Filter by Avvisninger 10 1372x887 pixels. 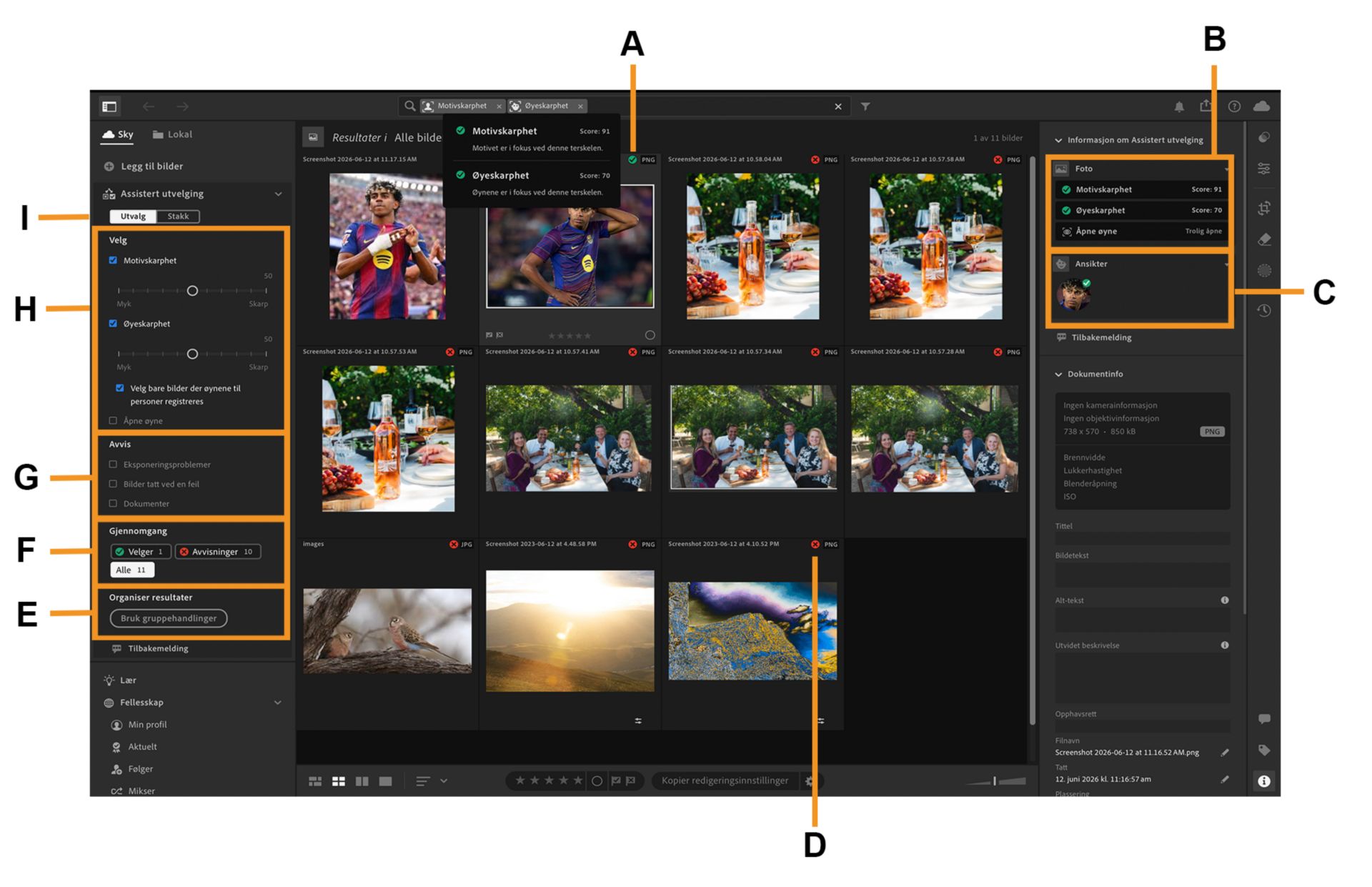point(218,552)
